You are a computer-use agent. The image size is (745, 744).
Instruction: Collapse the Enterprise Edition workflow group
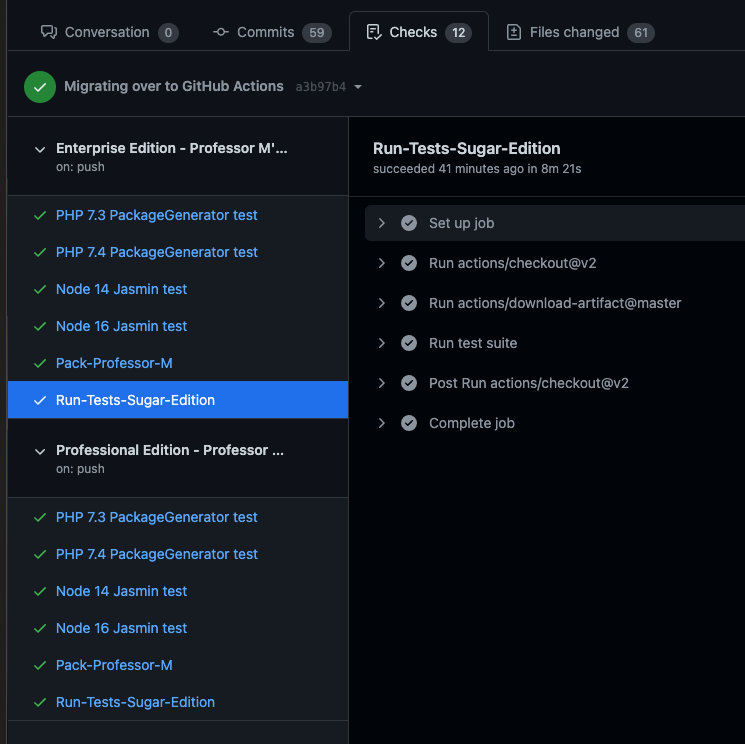coord(40,150)
